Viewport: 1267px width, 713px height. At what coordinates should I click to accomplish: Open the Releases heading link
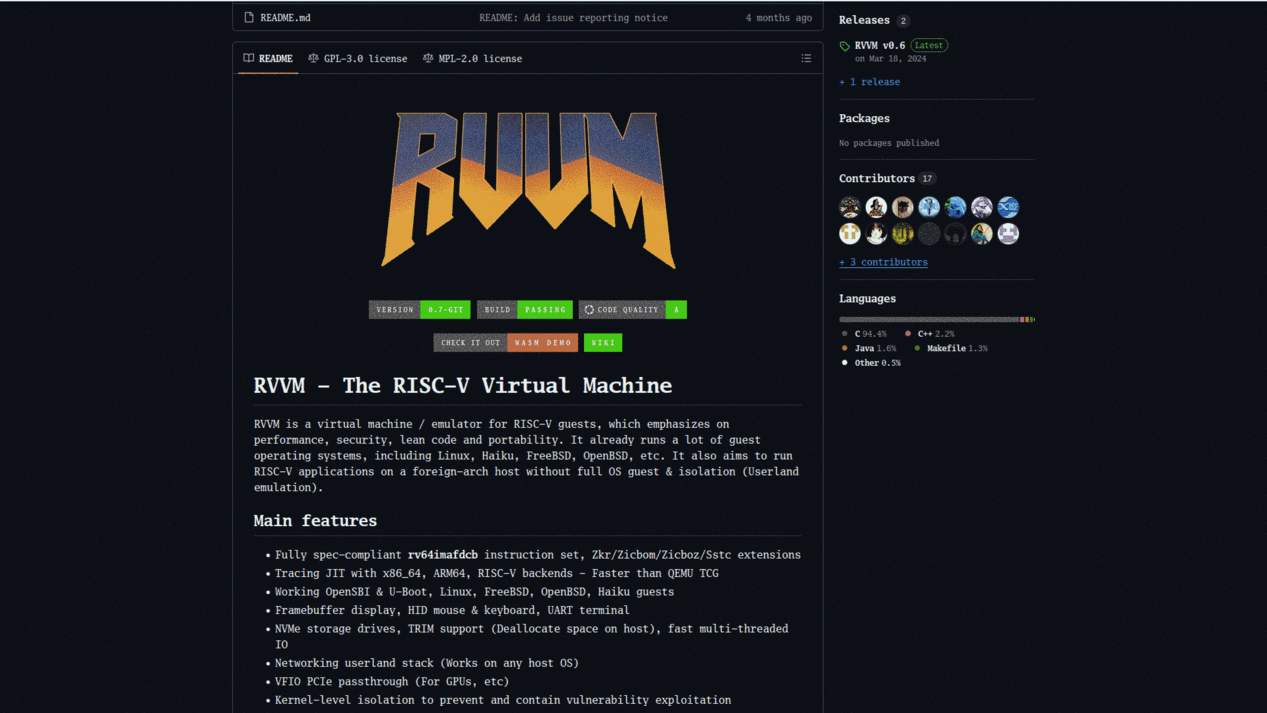[x=864, y=20]
